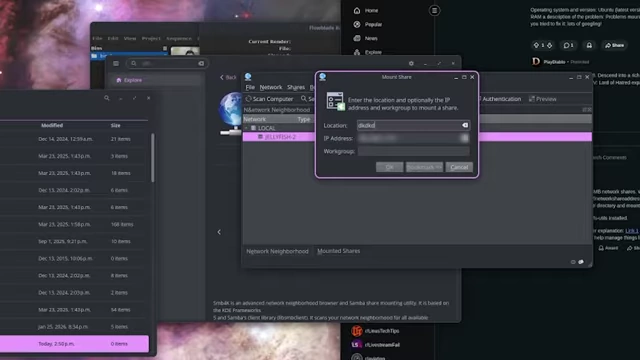Click the Type column header in Smb4K
Viewport: 640px width, 360px height.
tap(304, 119)
